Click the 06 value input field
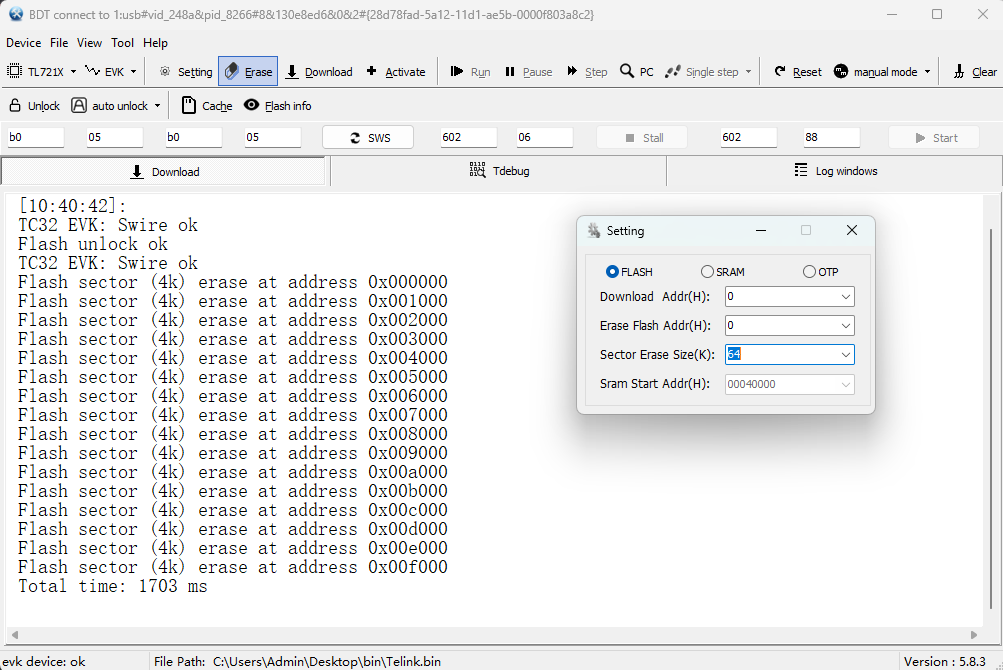Viewport: 1003px width, 670px height. (x=545, y=137)
